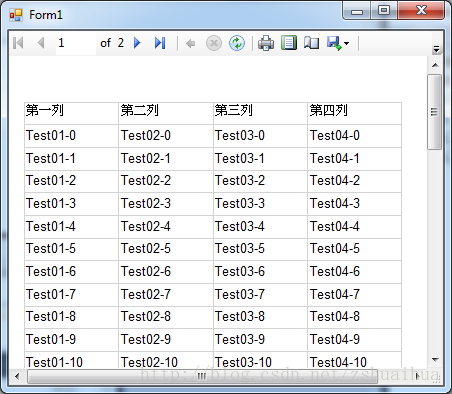
Task: Click cell Test02-5
Action: (166, 249)
